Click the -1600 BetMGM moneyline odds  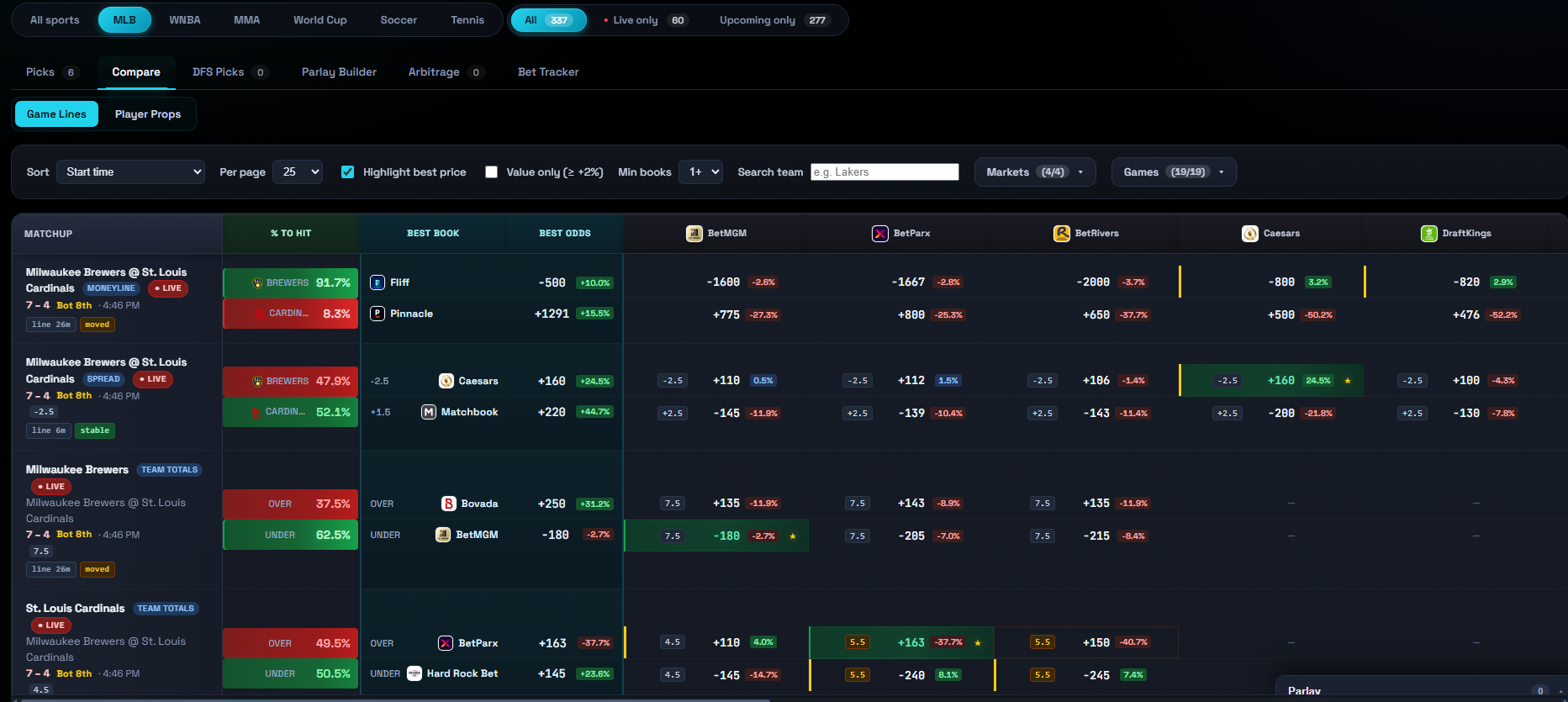(723, 282)
